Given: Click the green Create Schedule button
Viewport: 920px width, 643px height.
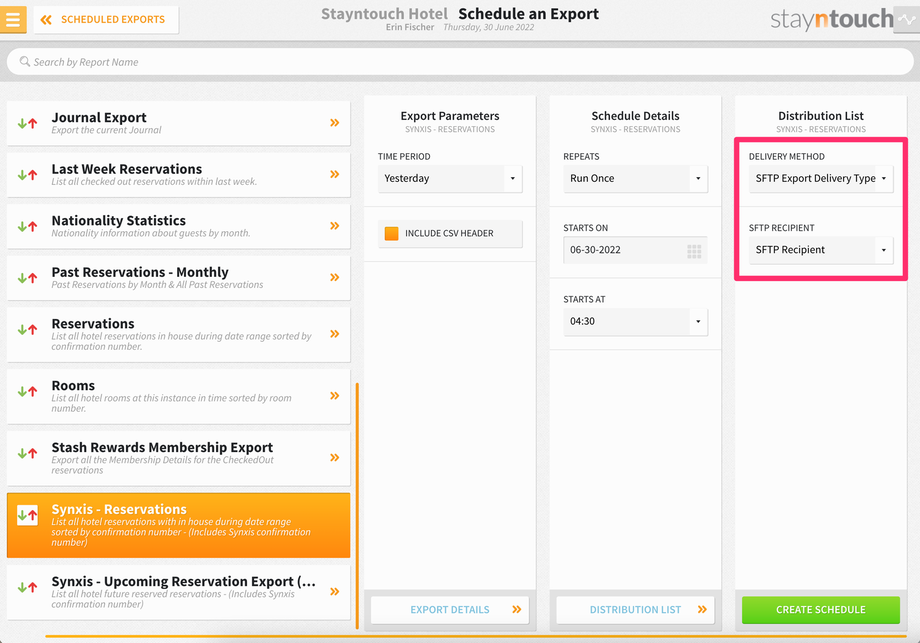Looking at the screenshot, I should [821, 610].
